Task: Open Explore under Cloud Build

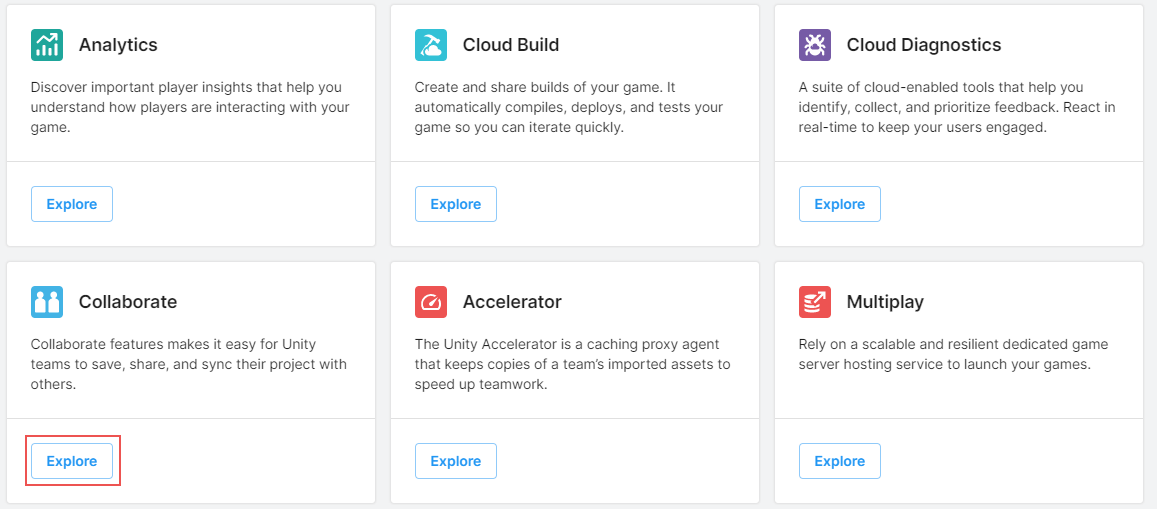Action: pyautogui.click(x=456, y=204)
